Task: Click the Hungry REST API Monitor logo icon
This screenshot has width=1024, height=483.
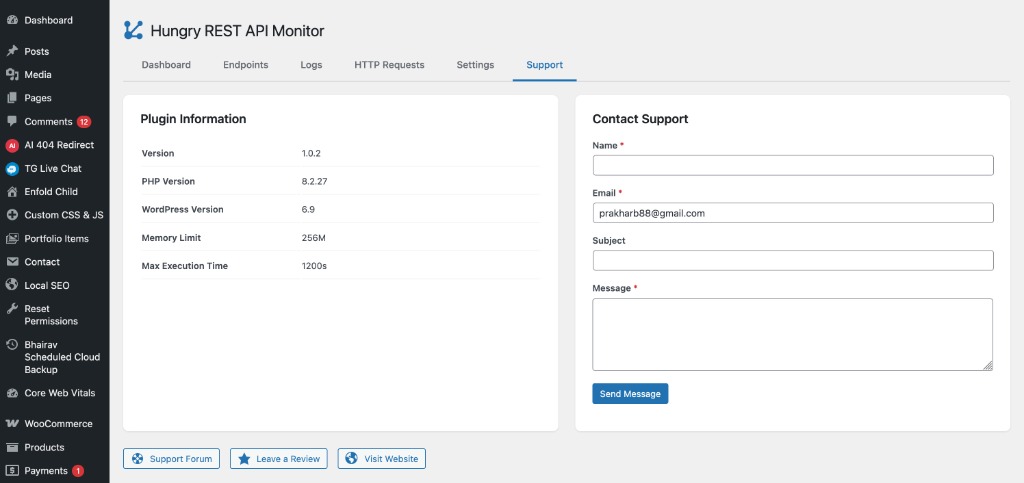Action: pyautogui.click(x=133, y=31)
